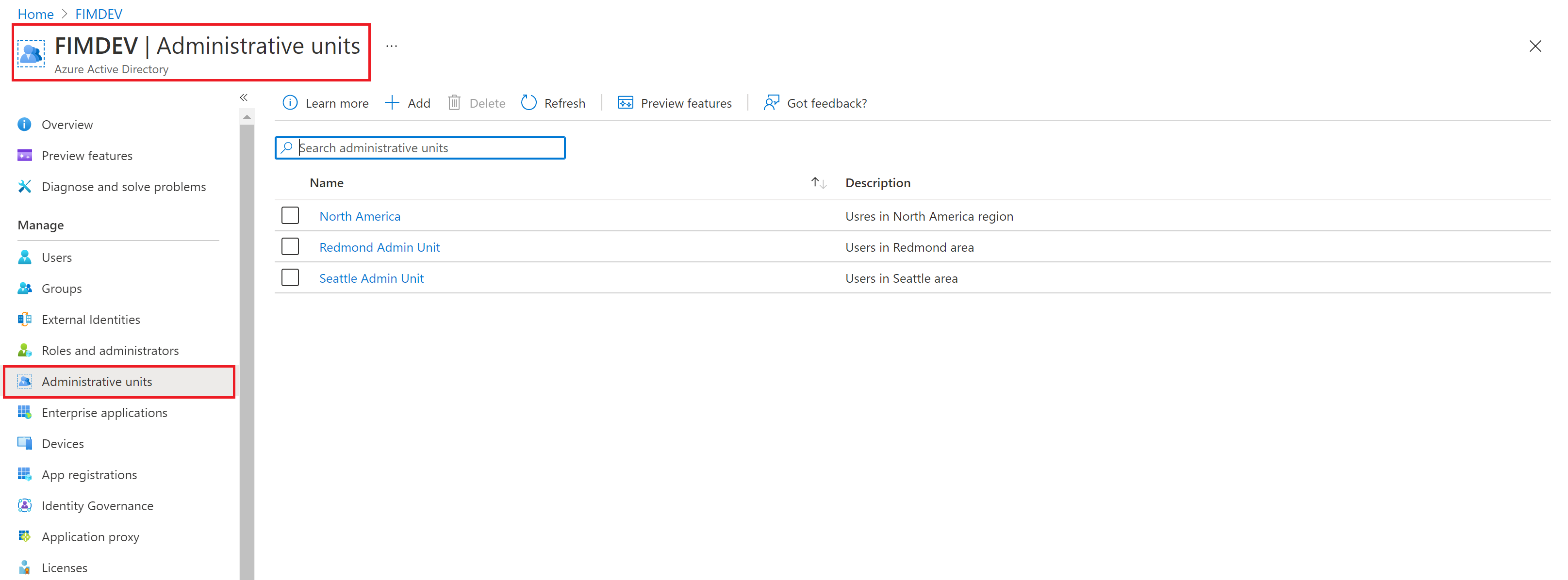Click the Diagnose and solve problems wrench icon
1568x580 pixels.
(x=24, y=187)
